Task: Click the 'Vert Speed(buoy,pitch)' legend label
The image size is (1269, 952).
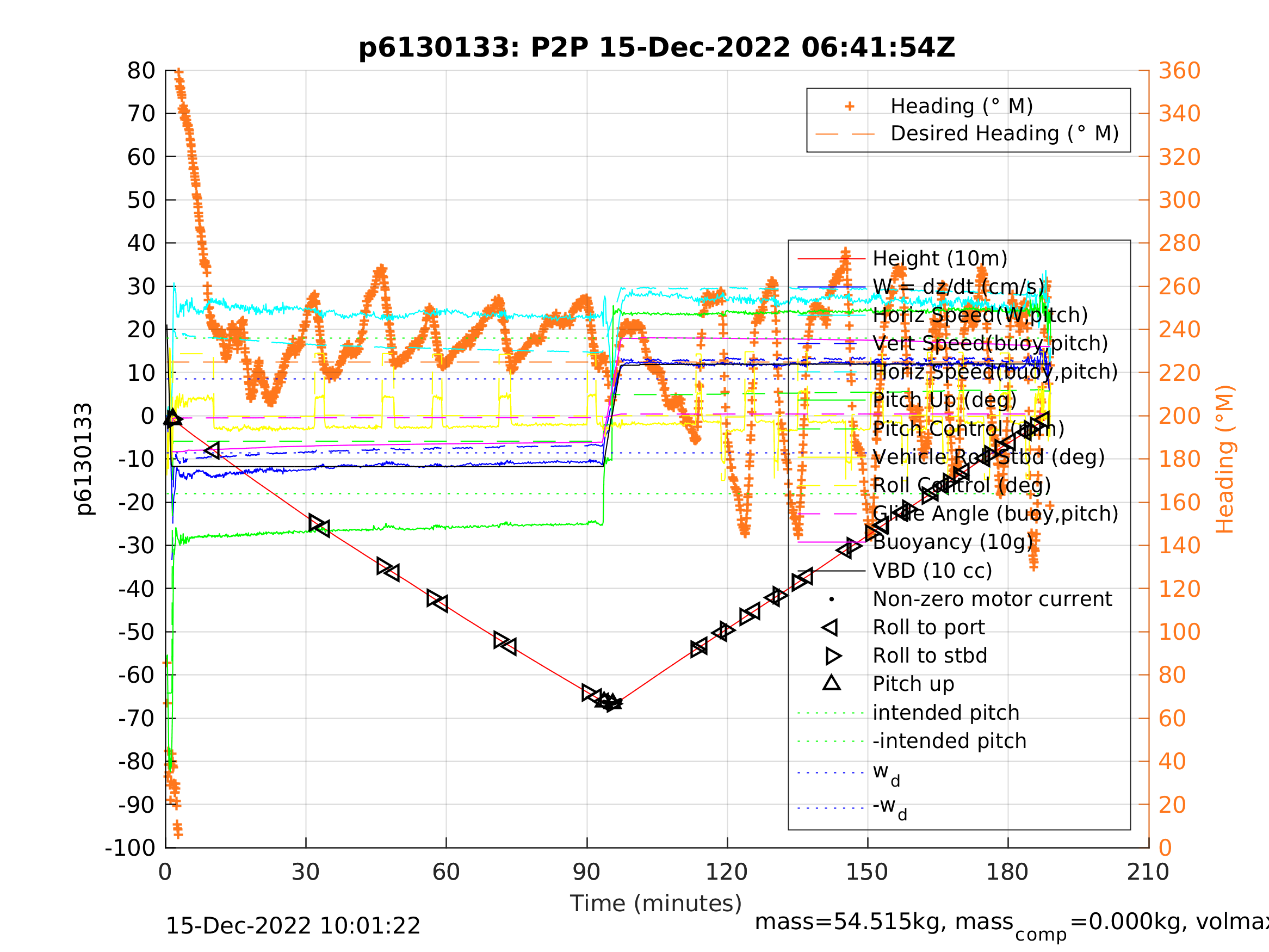Action: [990, 344]
